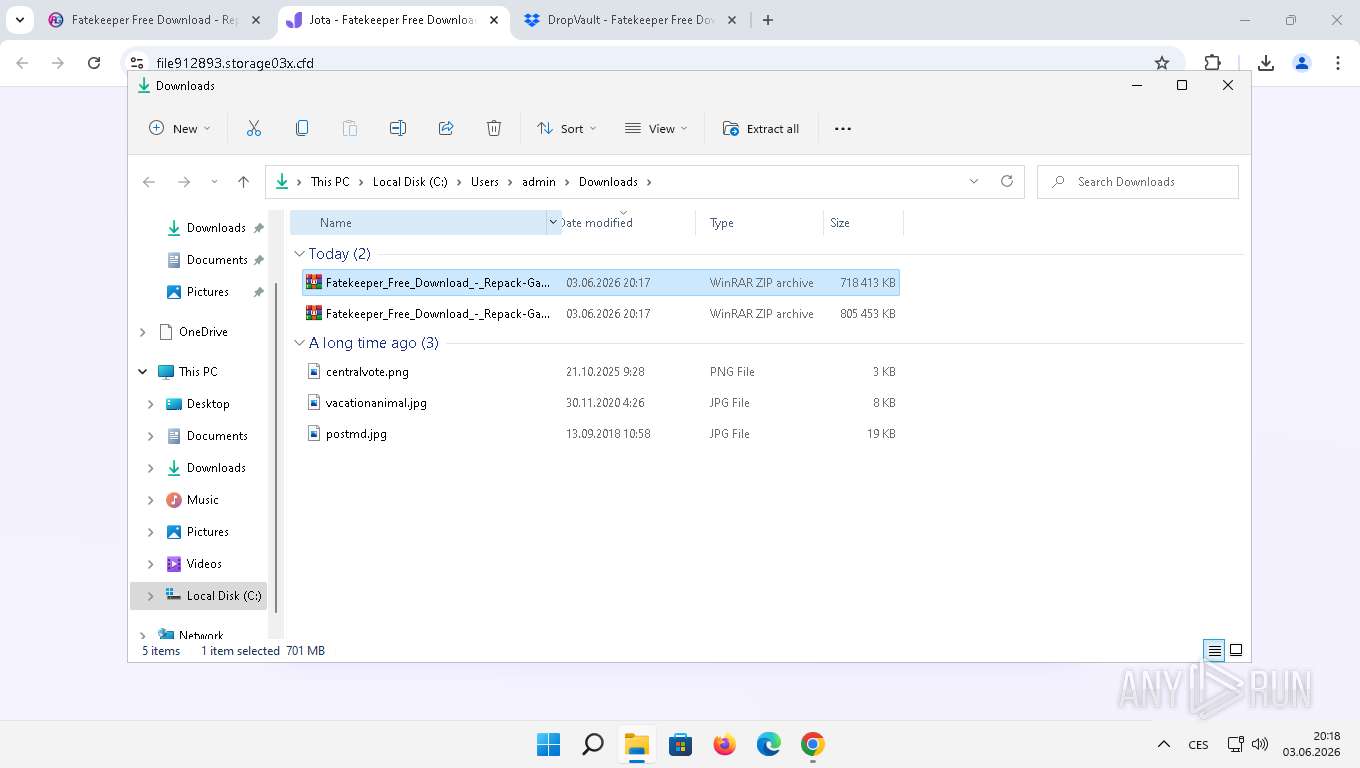Click File Explorer icon on taskbar

[x=637, y=744]
